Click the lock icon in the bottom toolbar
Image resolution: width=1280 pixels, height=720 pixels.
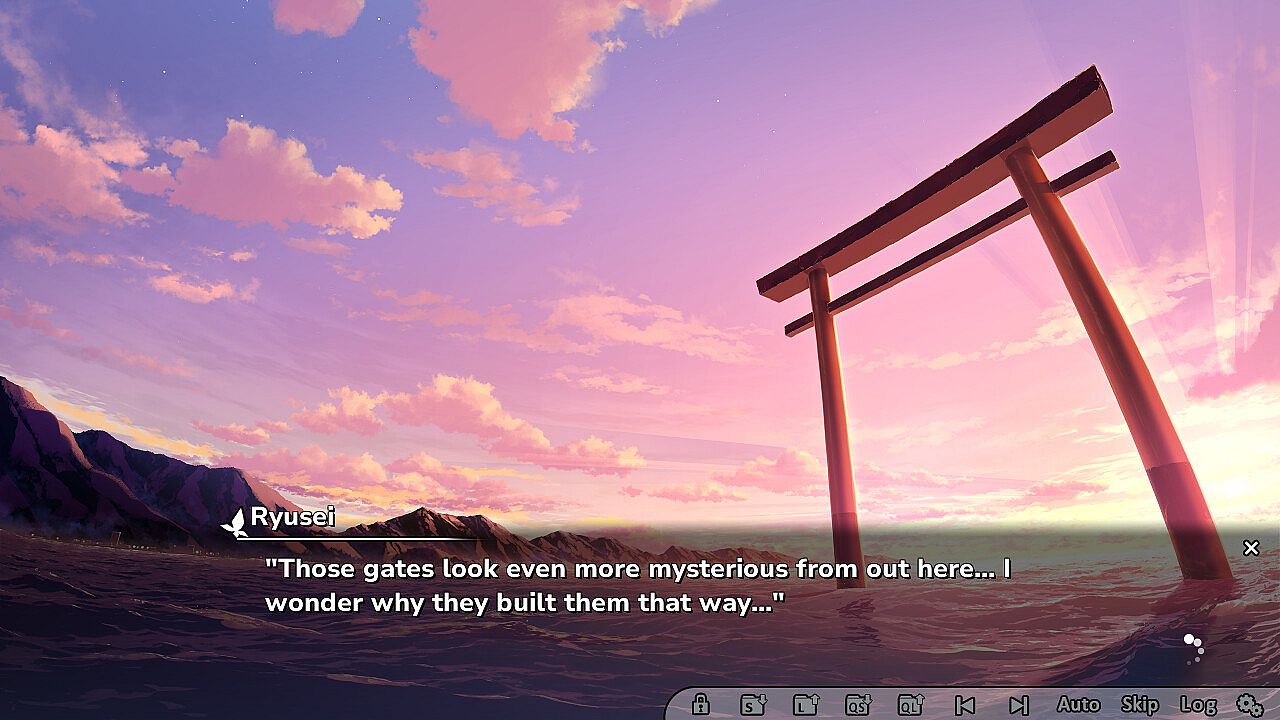pyautogui.click(x=700, y=704)
